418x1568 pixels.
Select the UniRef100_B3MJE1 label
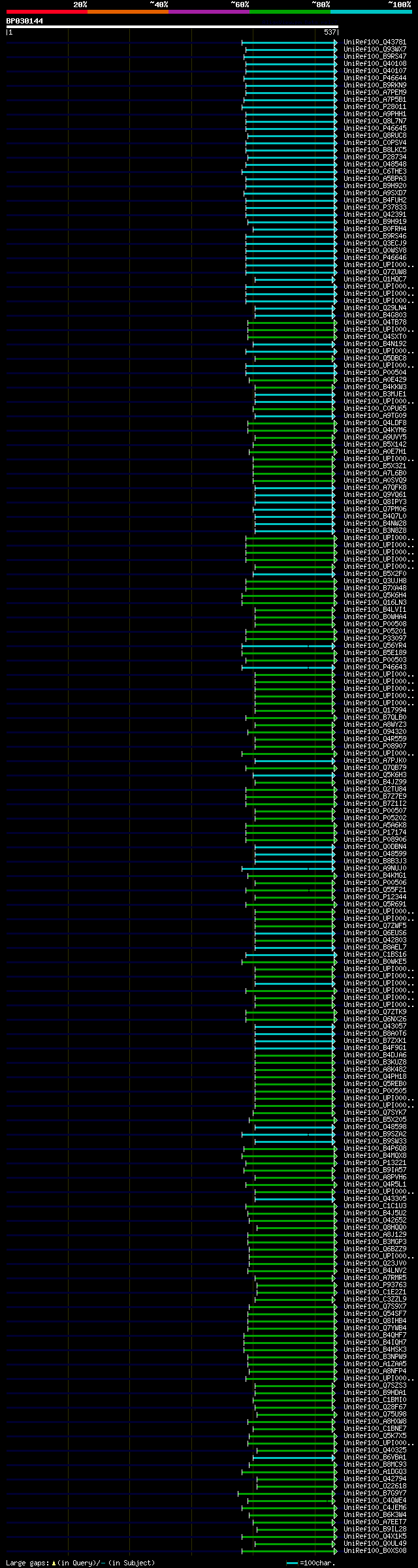(375, 394)
